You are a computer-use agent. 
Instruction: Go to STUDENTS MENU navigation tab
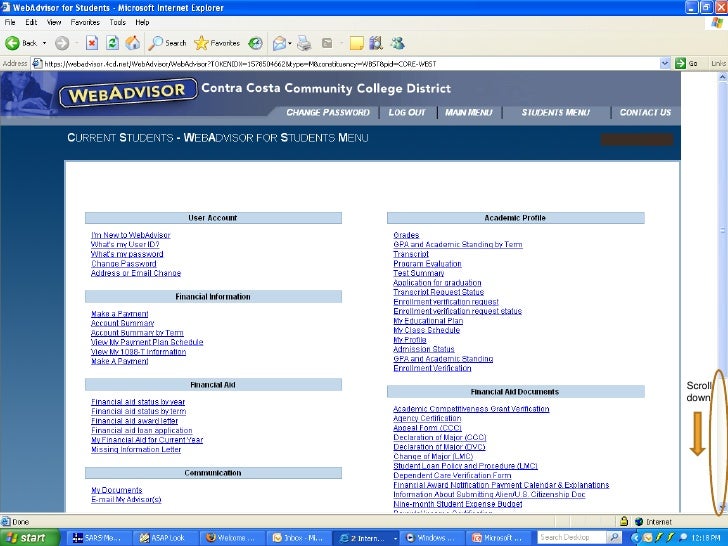coord(555,112)
